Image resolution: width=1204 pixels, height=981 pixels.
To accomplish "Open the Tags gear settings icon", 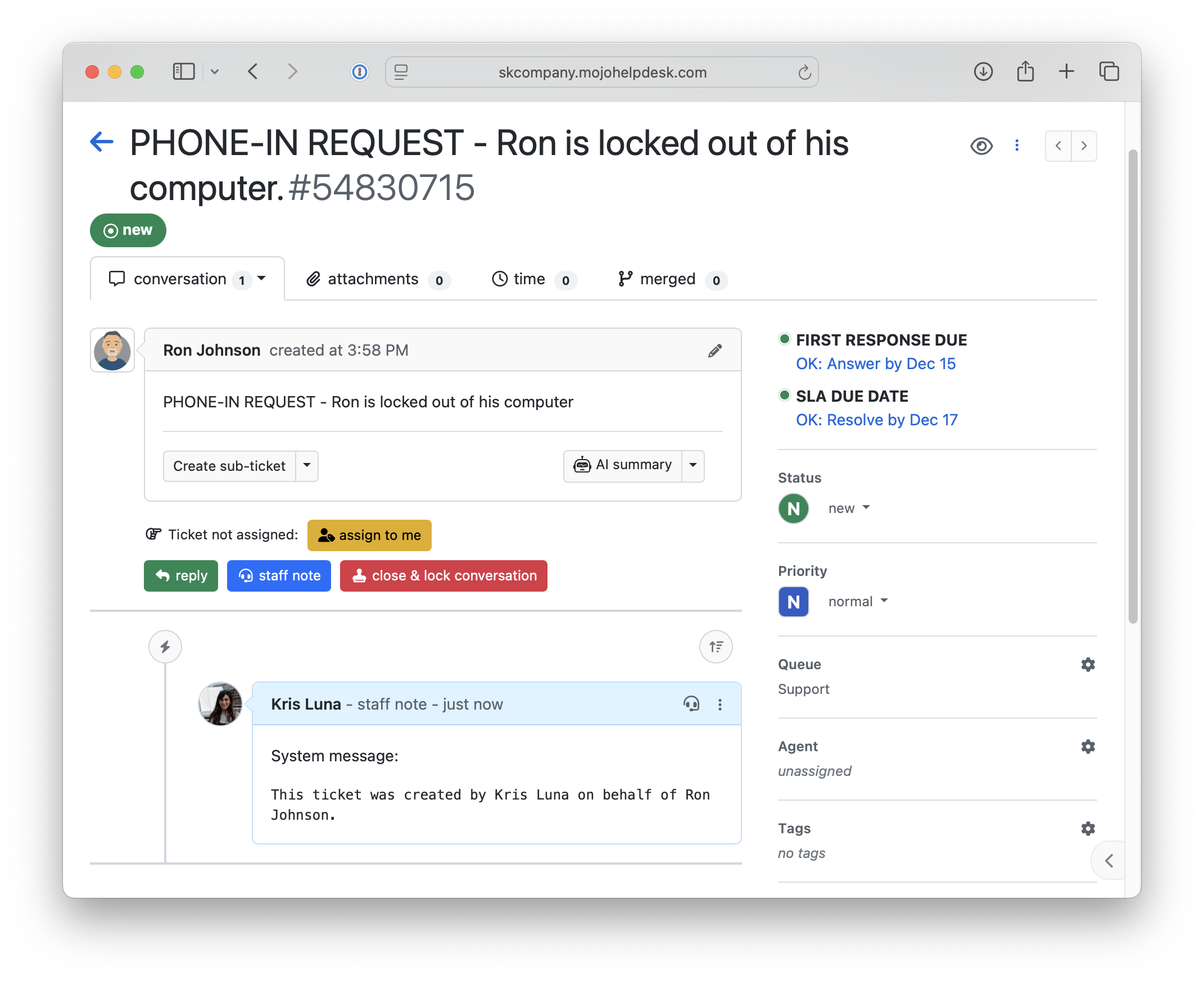I will [x=1088, y=828].
